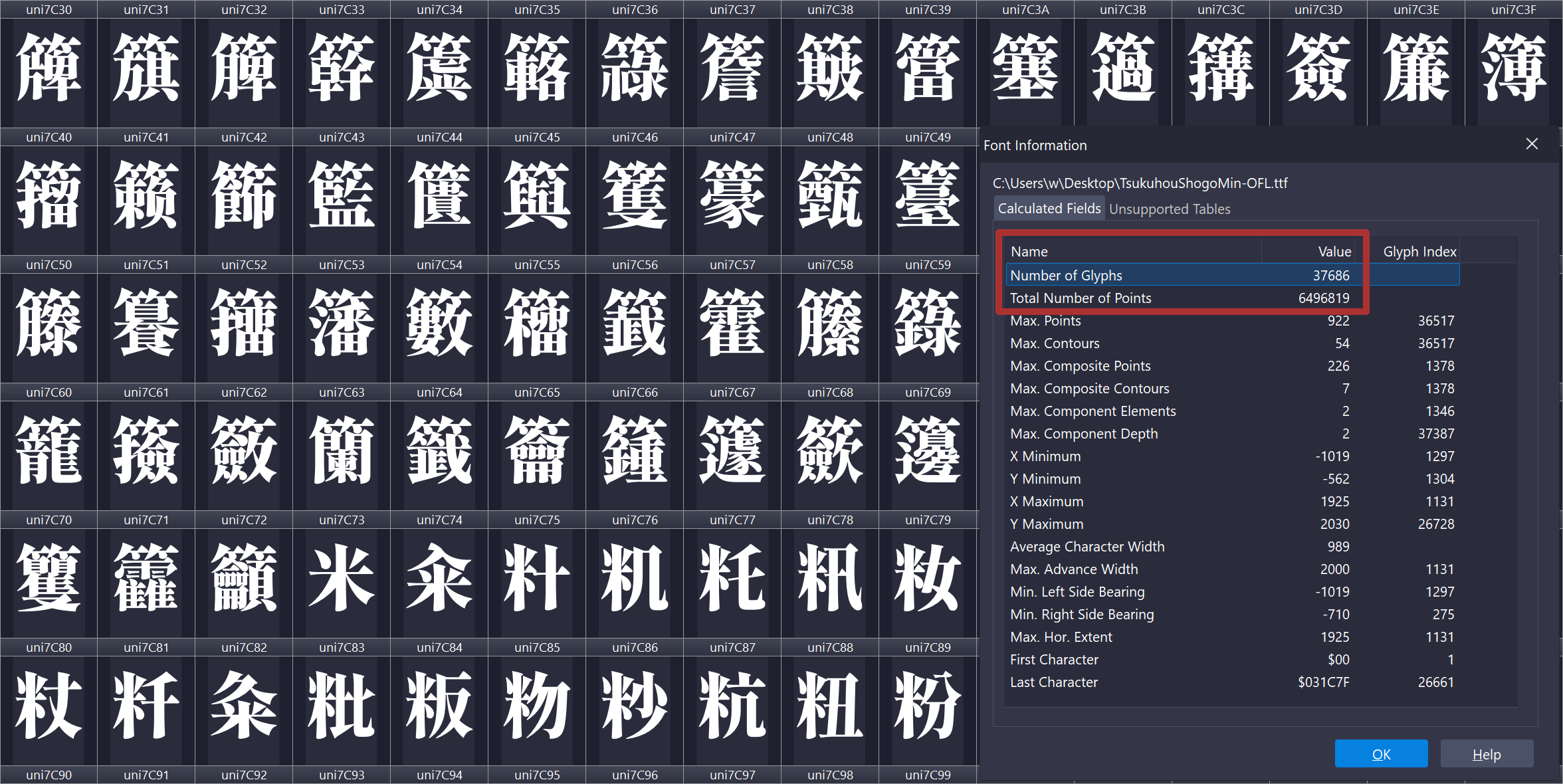Select the Average Character Width row
Screen dimensions: 1563x784
(x=1233, y=546)
